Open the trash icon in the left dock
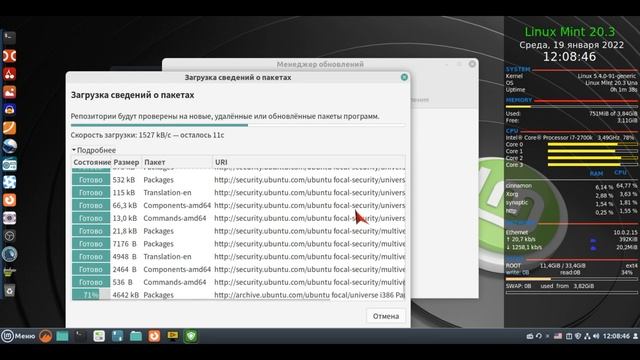This screenshot has width=640, height=360. point(9,290)
